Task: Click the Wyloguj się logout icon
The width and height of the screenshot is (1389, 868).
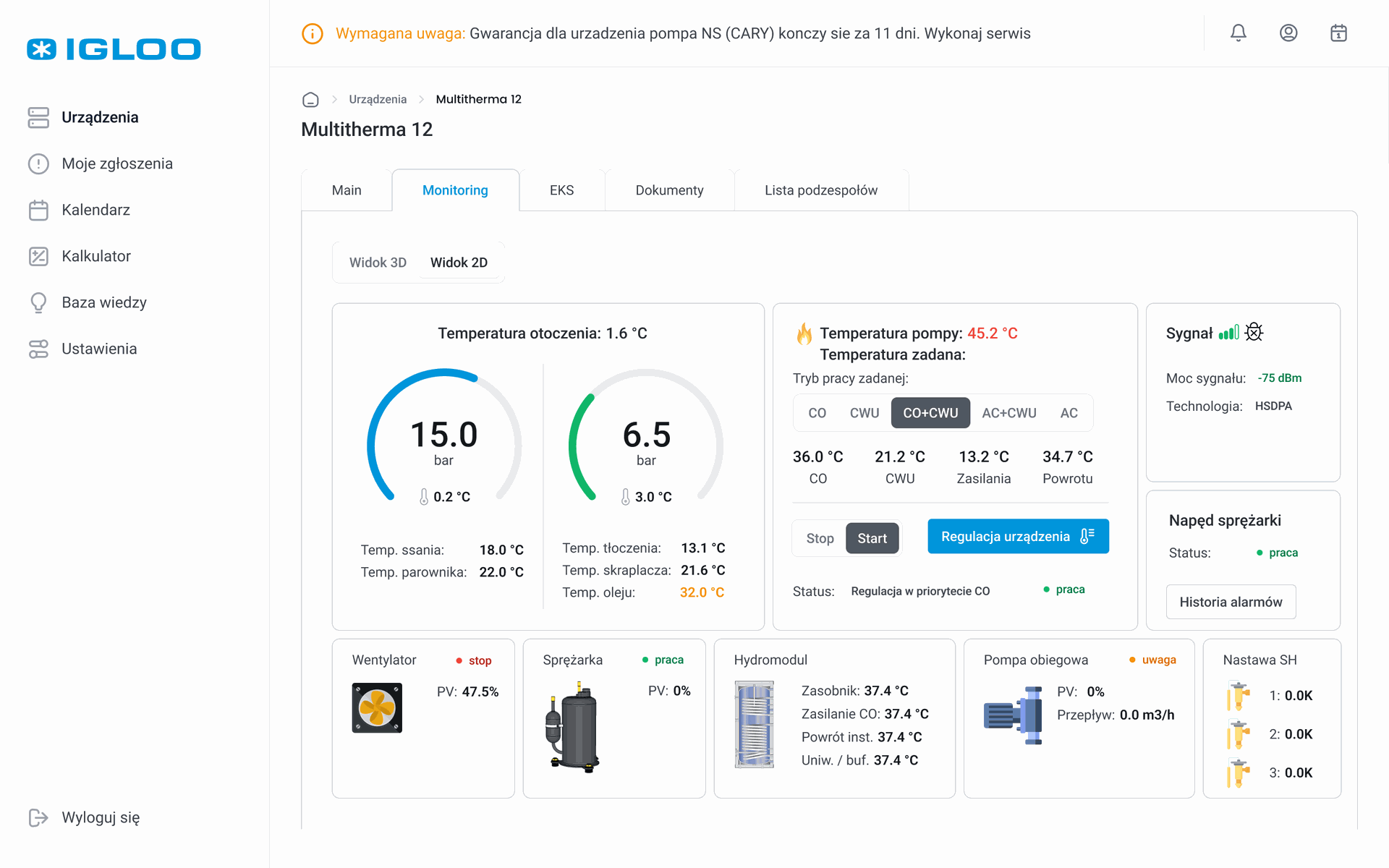Action: click(38, 817)
